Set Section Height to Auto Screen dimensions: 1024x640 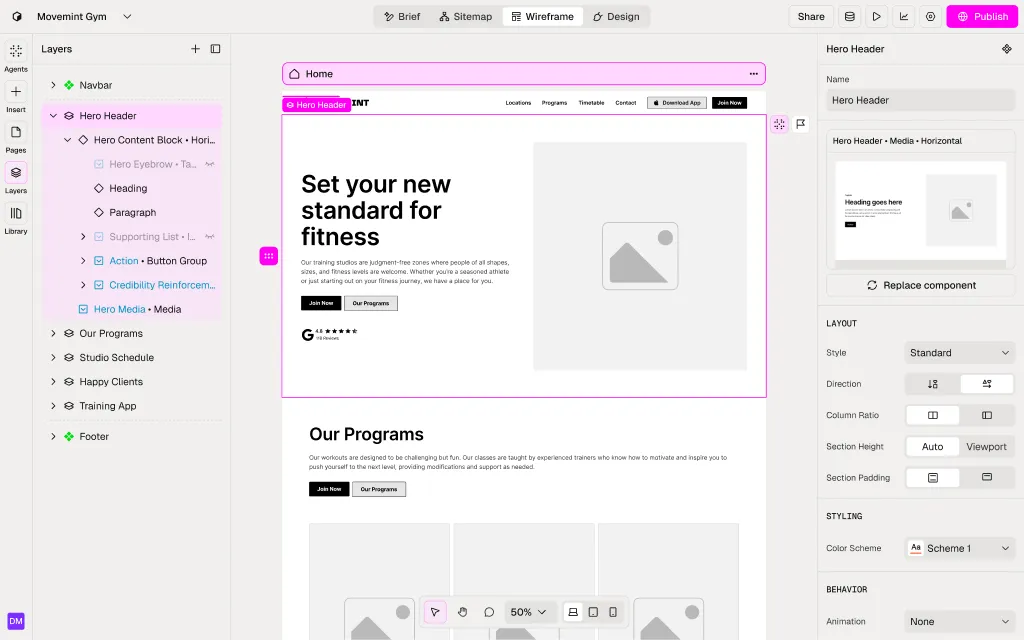pyautogui.click(x=933, y=447)
